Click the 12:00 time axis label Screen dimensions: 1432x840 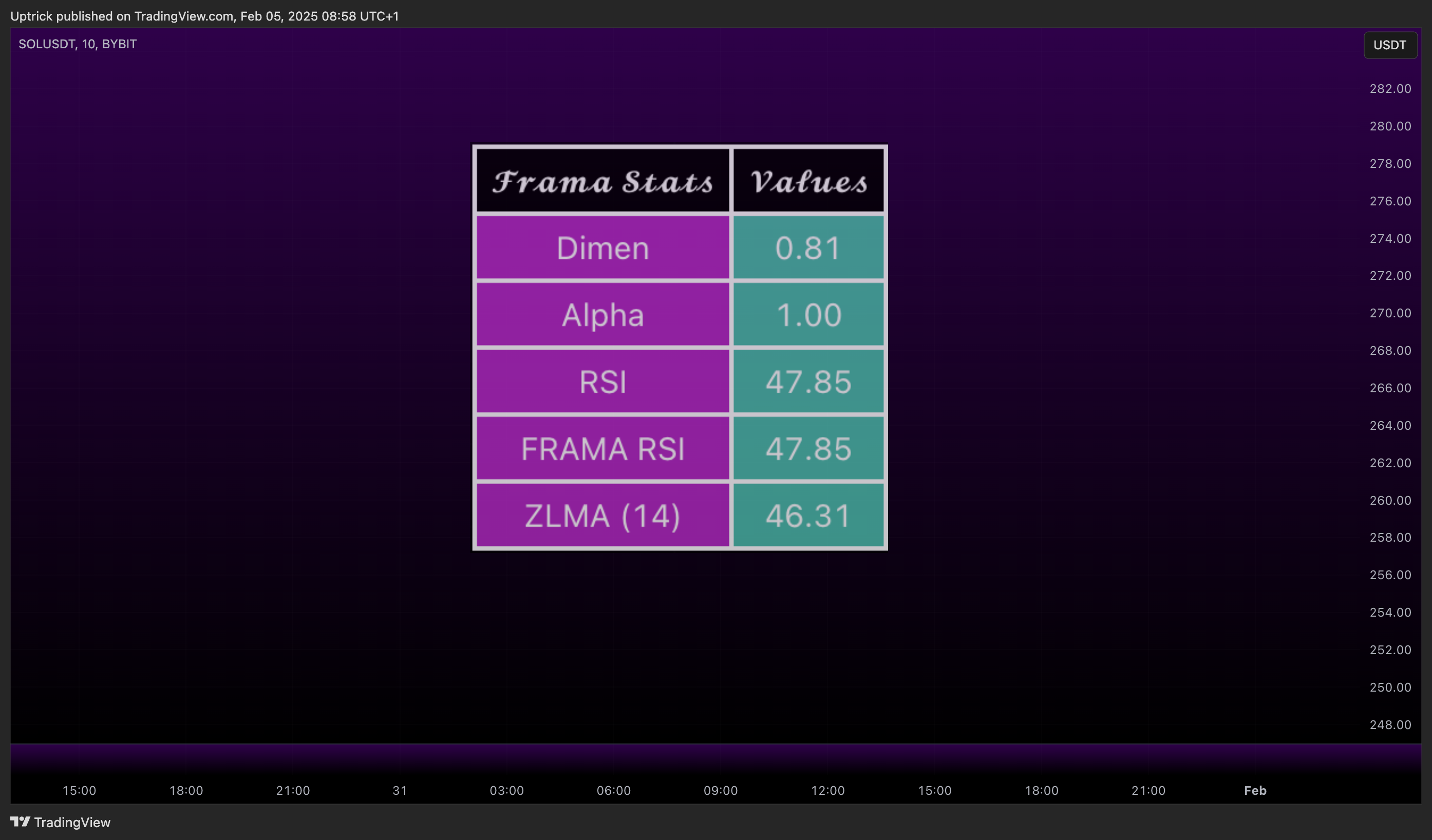pos(827,791)
